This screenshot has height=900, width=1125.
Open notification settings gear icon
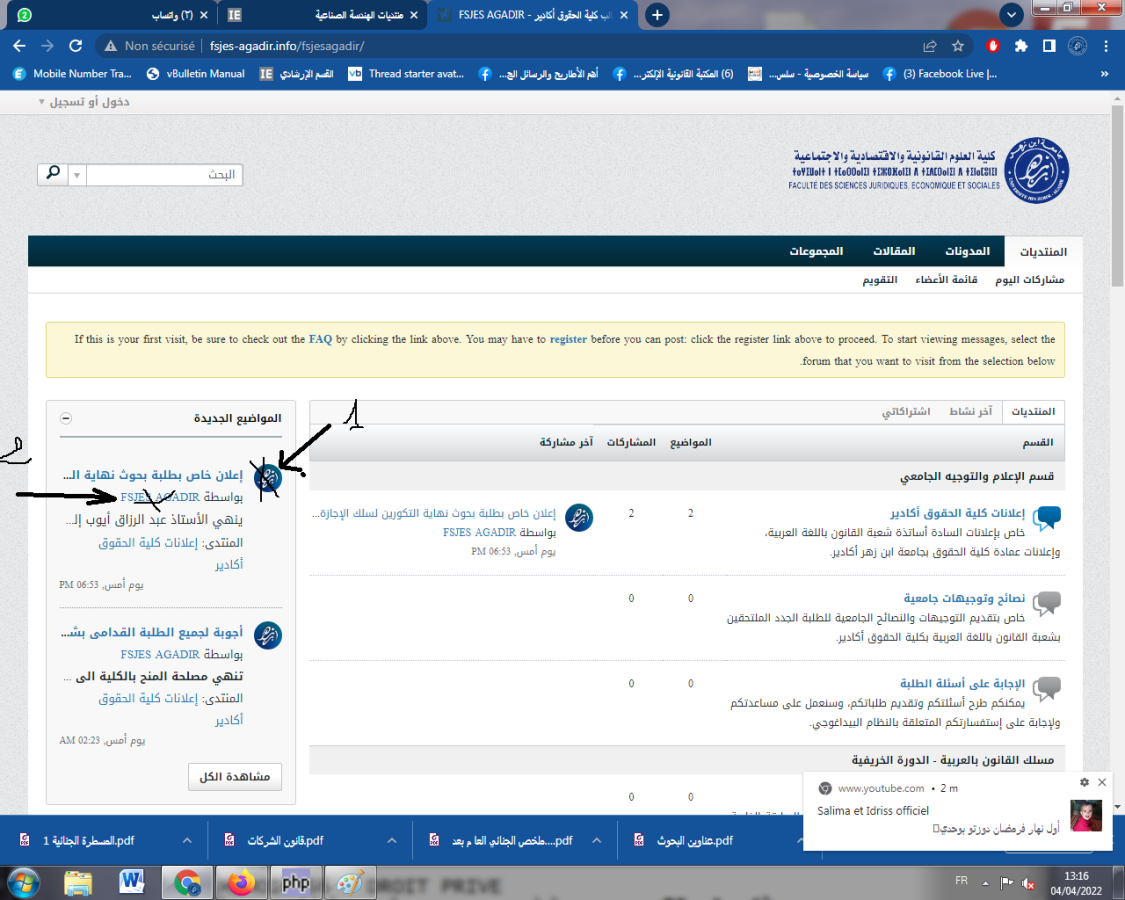[1084, 782]
